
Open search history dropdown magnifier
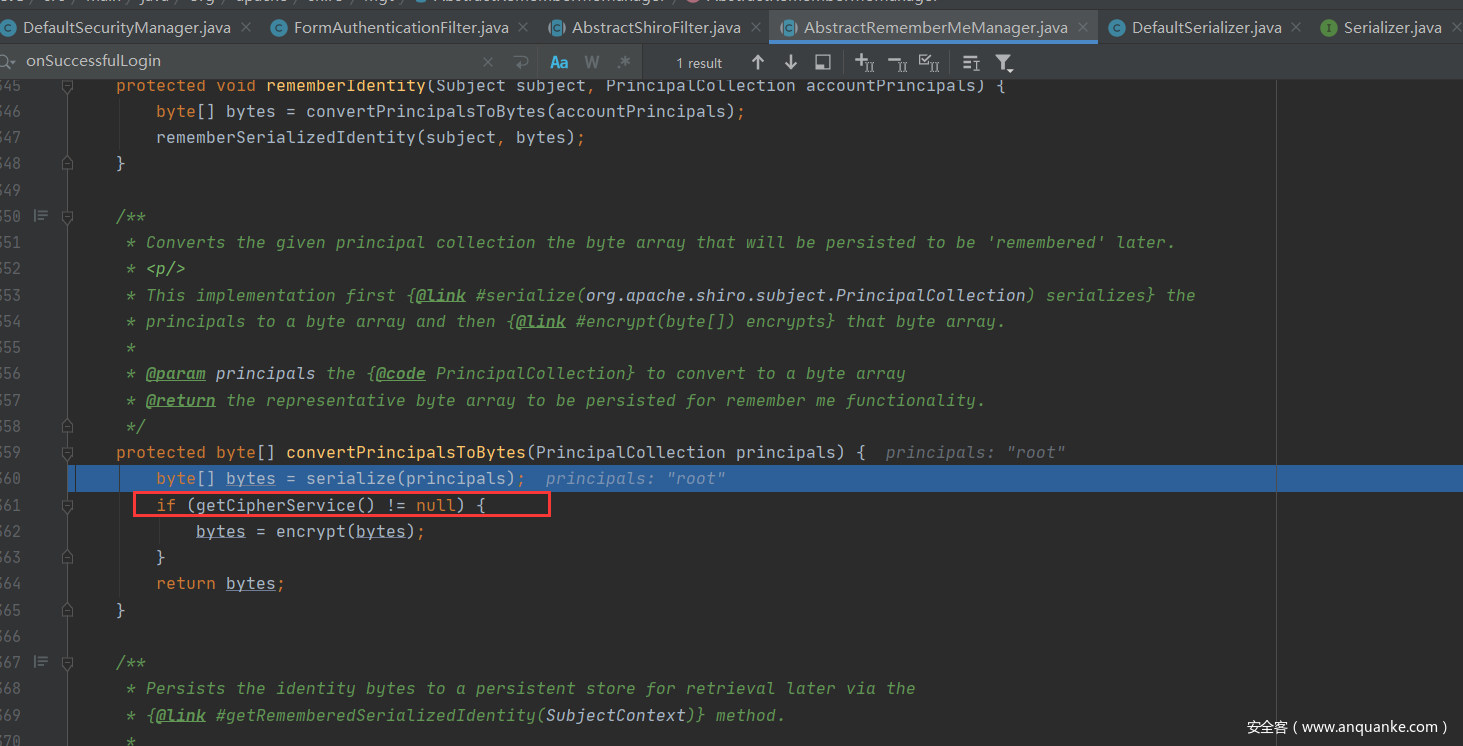pyautogui.click(x=9, y=62)
